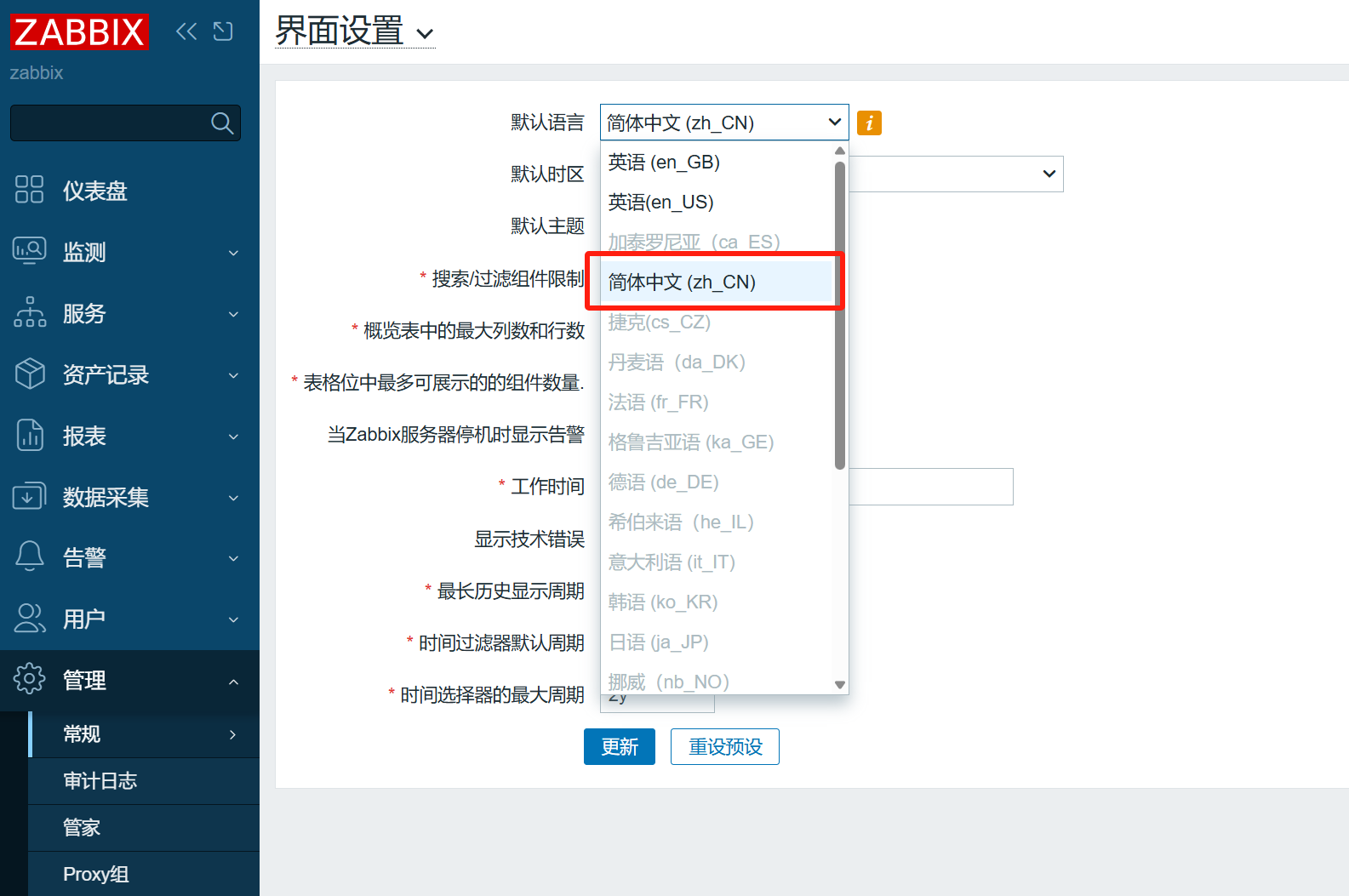This screenshot has height=896, width=1349.
Task: Click the orange info icon beside language
Action: tap(869, 123)
